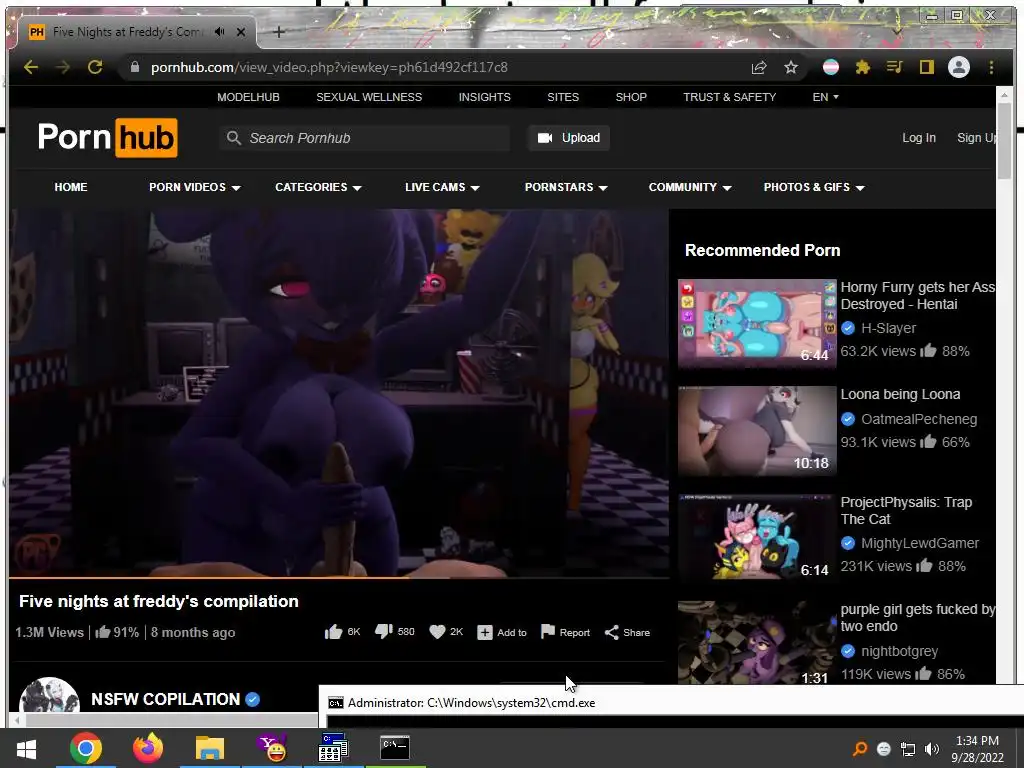
Task: Click the Sign Up link
Action: click(977, 138)
